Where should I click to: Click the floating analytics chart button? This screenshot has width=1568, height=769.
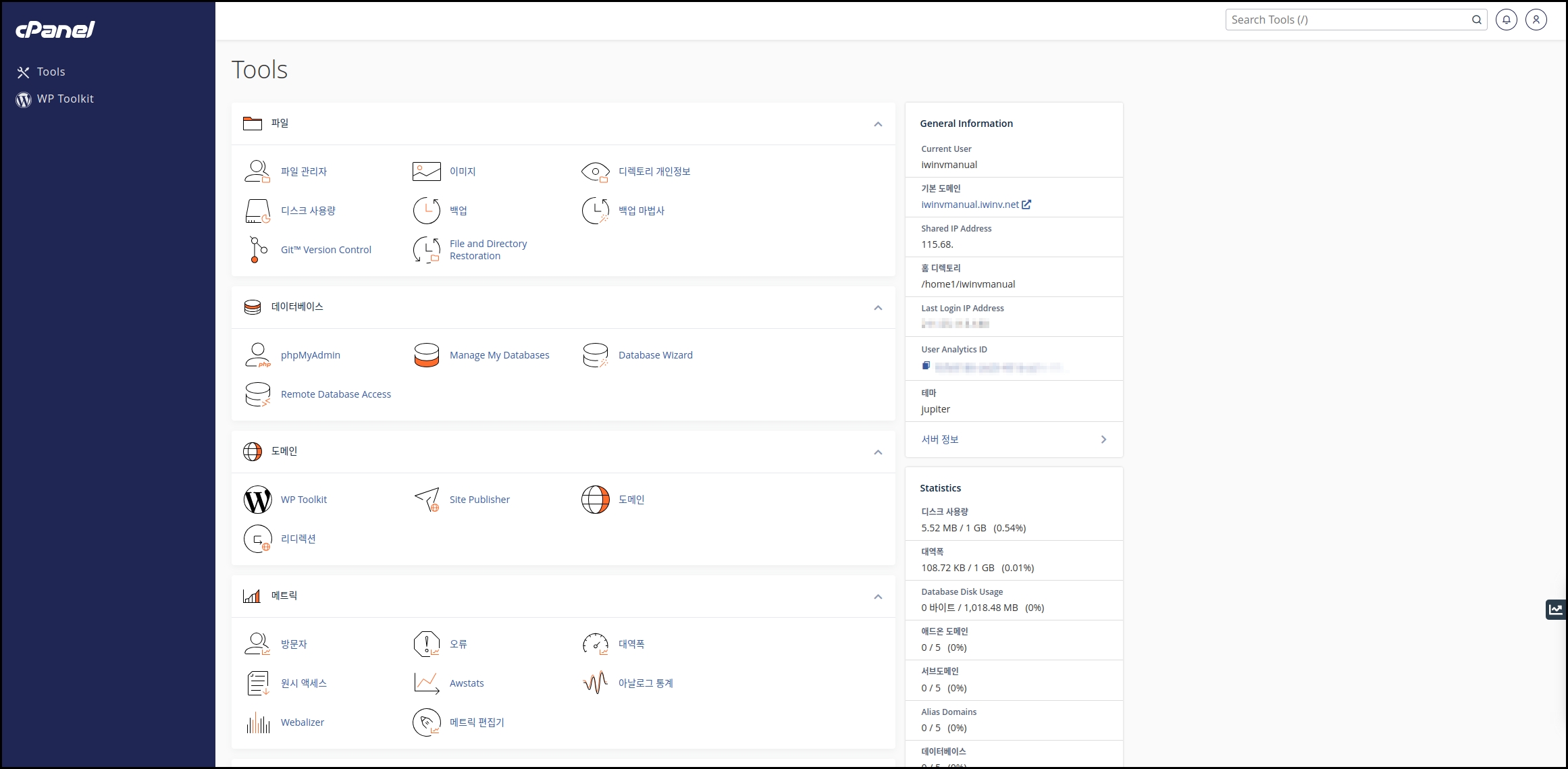1556,609
